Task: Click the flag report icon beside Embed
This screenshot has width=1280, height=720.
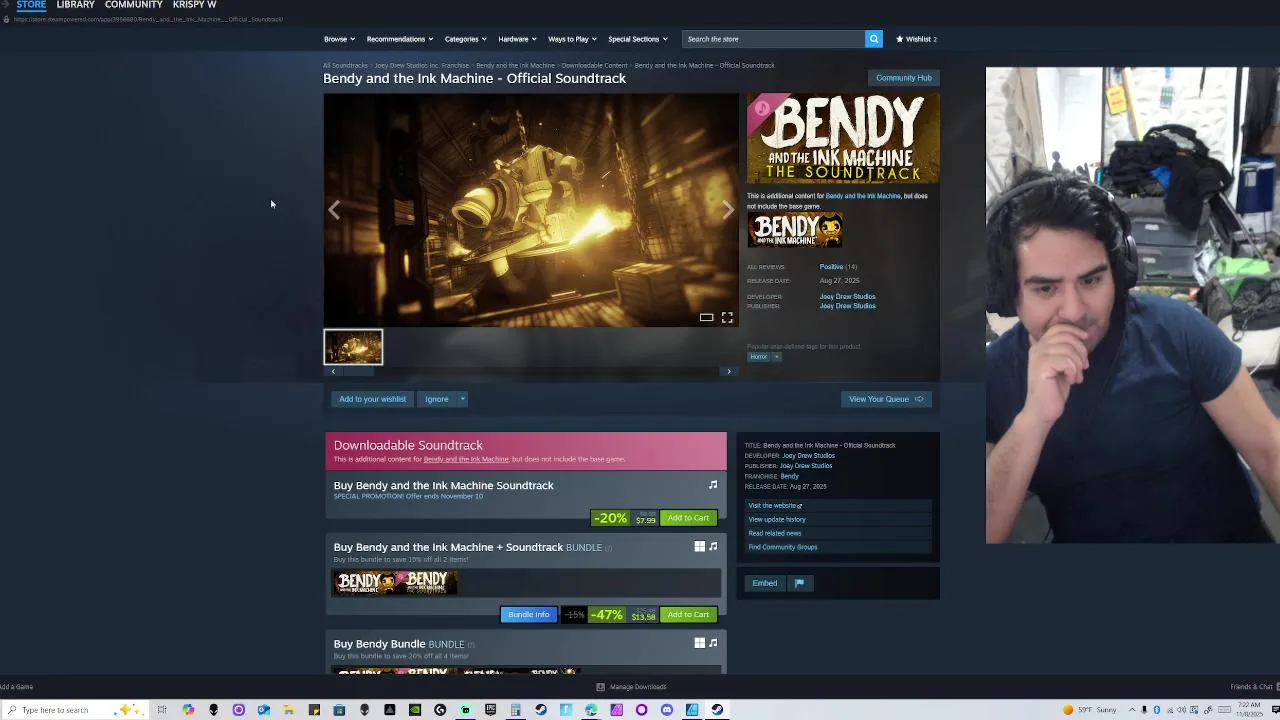Action: click(799, 583)
